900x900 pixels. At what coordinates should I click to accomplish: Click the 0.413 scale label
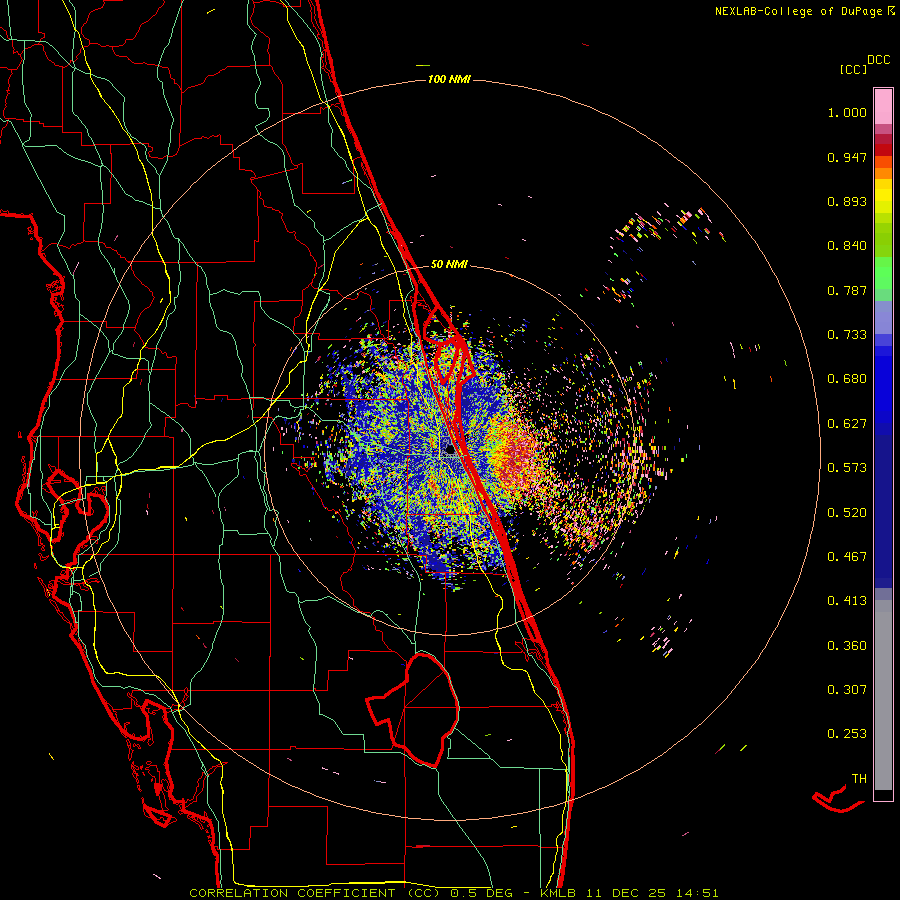847,601
